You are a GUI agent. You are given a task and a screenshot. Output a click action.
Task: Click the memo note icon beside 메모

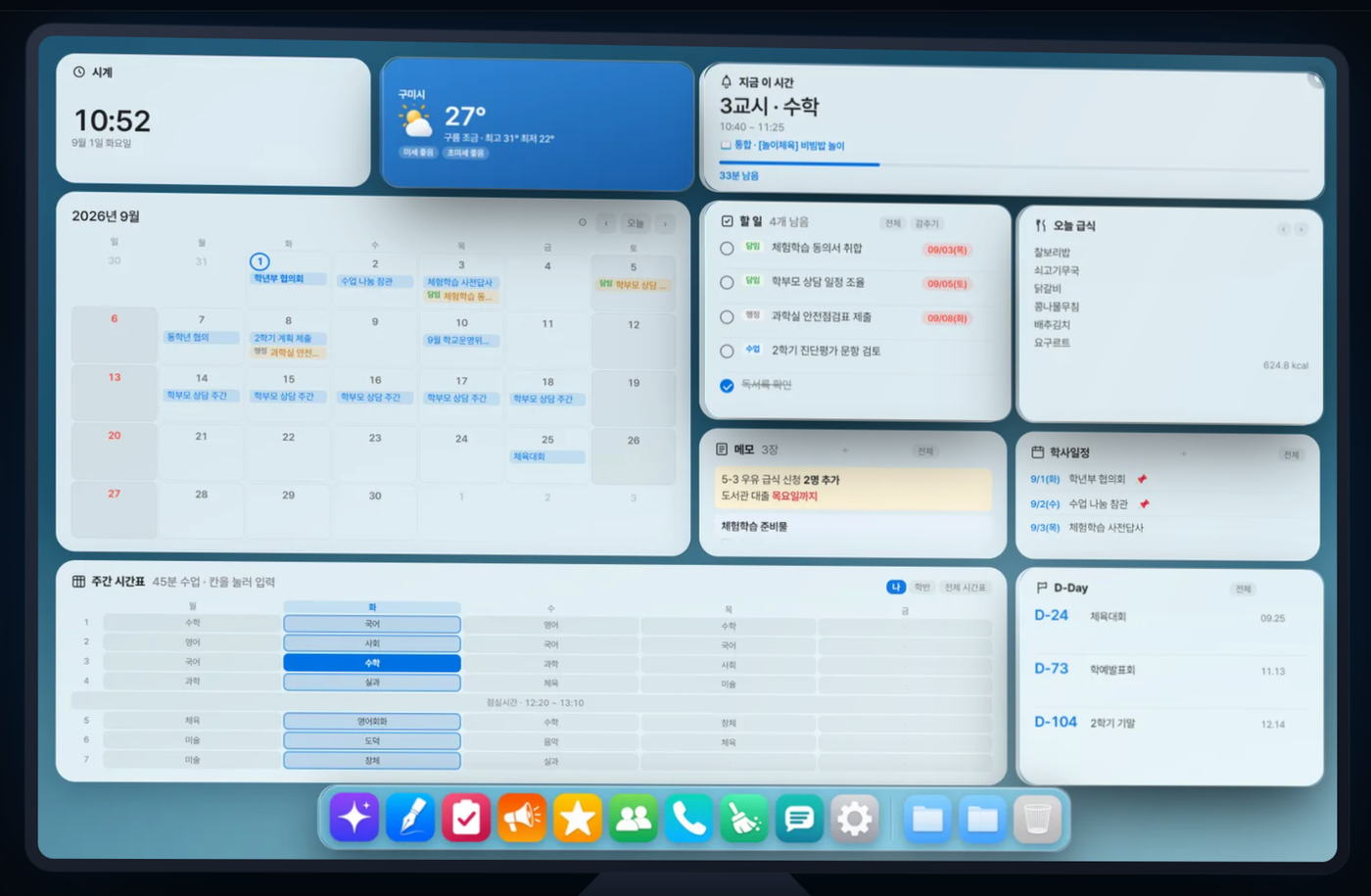point(722,448)
